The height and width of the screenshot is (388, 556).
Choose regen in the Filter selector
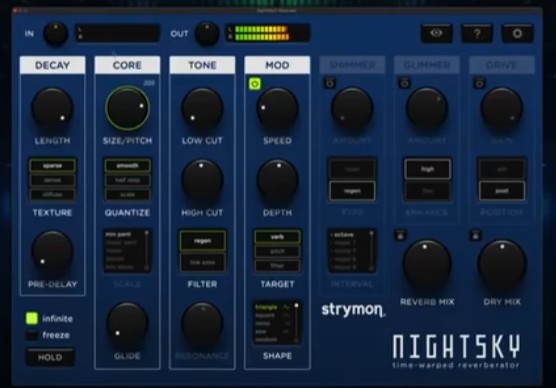(x=202, y=241)
